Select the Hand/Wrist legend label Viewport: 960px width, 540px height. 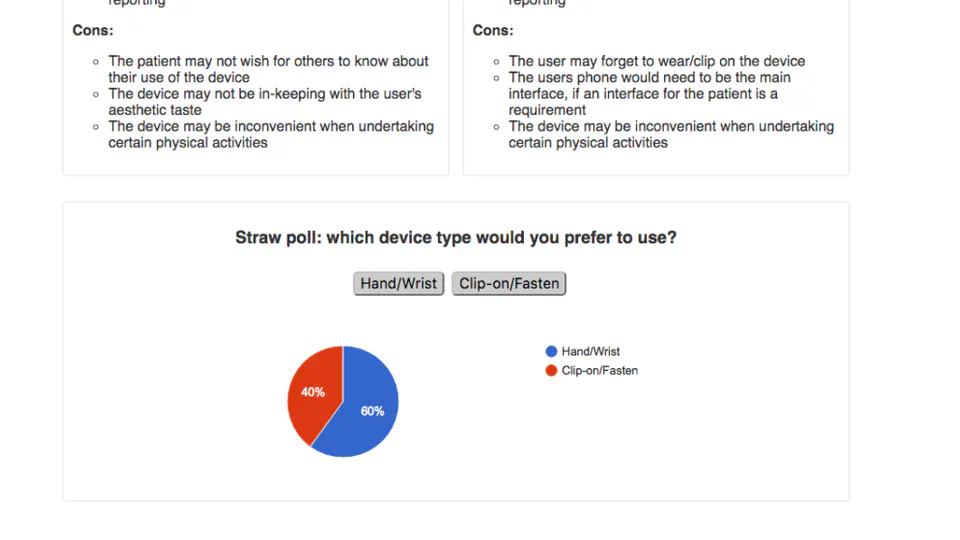point(590,351)
